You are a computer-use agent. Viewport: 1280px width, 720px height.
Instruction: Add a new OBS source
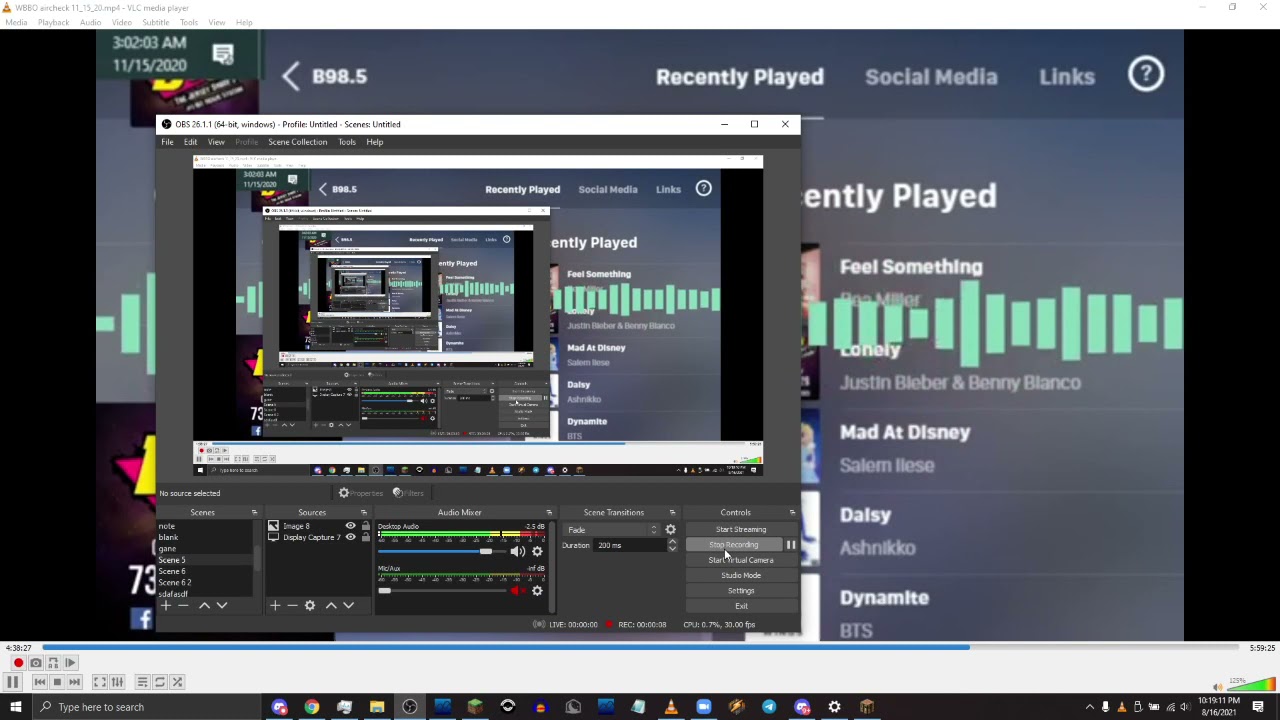point(275,605)
